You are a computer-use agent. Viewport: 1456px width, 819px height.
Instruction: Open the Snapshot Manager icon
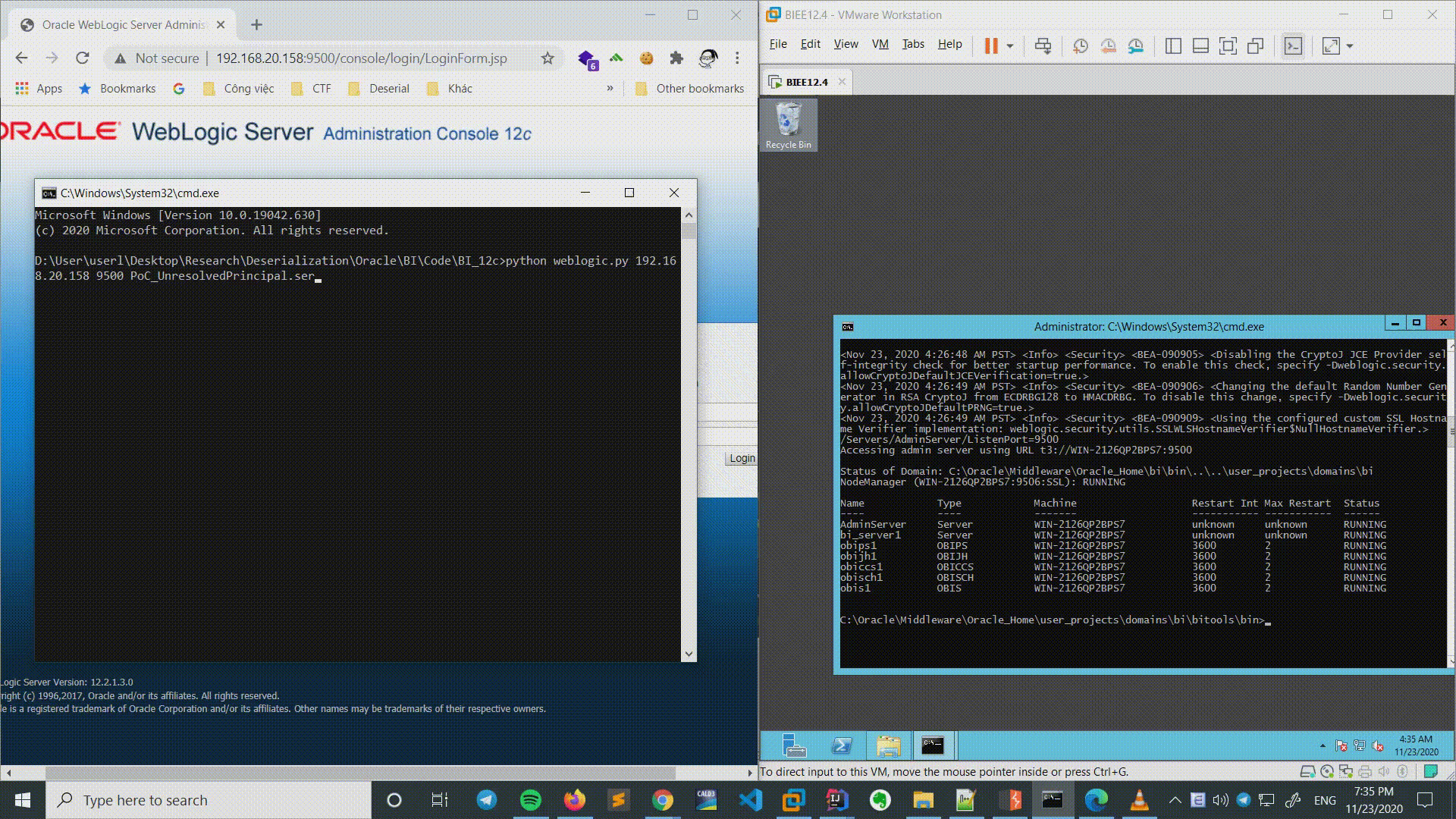pyautogui.click(x=1135, y=46)
